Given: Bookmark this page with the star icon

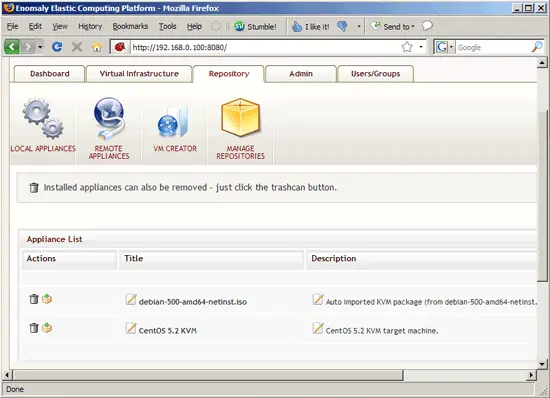Looking at the screenshot, I should (x=407, y=47).
